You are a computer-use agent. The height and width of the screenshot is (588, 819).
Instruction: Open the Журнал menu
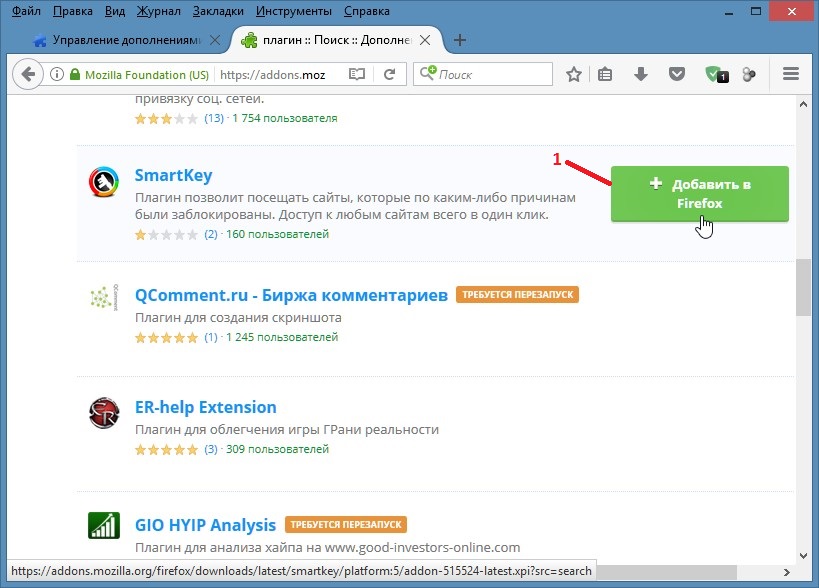(x=159, y=11)
